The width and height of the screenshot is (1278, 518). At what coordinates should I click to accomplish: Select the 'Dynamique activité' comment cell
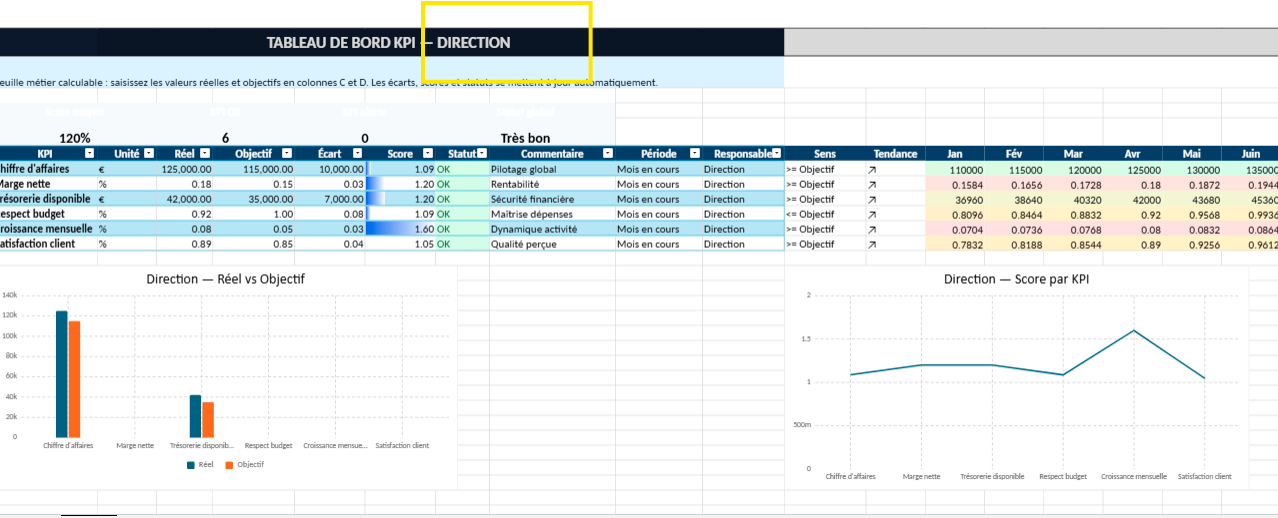coord(551,229)
